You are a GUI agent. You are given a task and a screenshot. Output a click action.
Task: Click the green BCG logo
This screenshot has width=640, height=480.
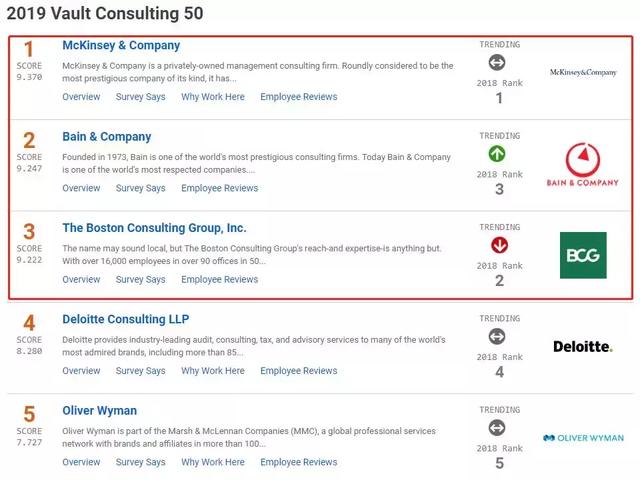583,255
